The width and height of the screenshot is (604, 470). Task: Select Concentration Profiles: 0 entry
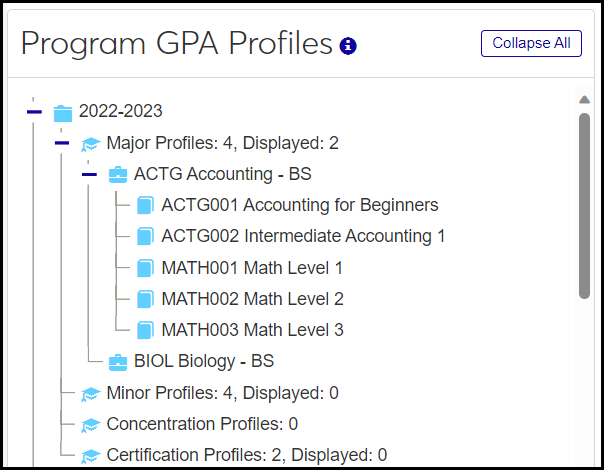pyautogui.click(x=202, y=424)
